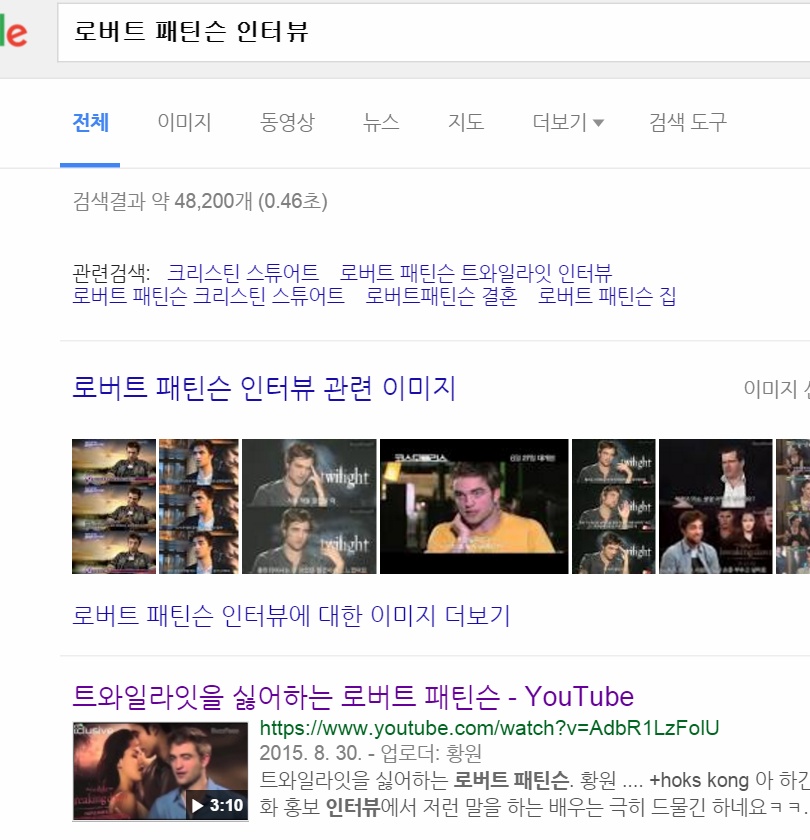
Task: Open second image thumbnail with dark suit
Action: [x=199, y=506]
